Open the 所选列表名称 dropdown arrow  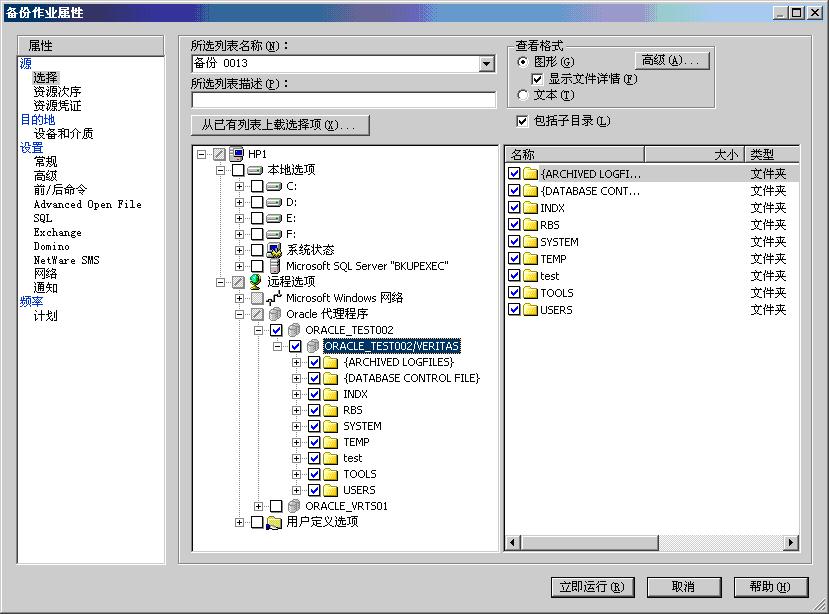pos(487,64)
